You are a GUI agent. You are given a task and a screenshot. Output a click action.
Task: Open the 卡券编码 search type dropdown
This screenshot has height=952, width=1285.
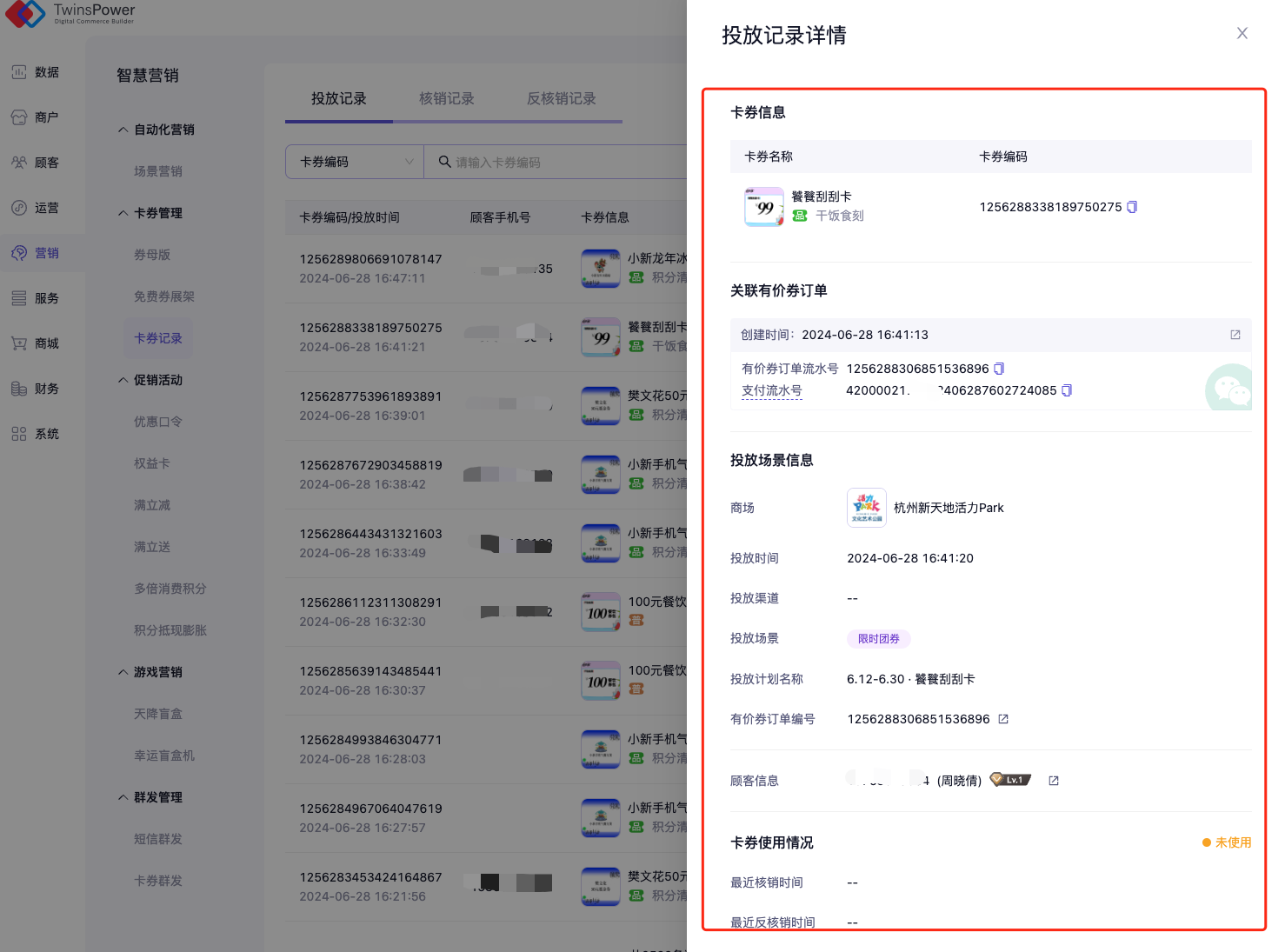tap(355, 162)
